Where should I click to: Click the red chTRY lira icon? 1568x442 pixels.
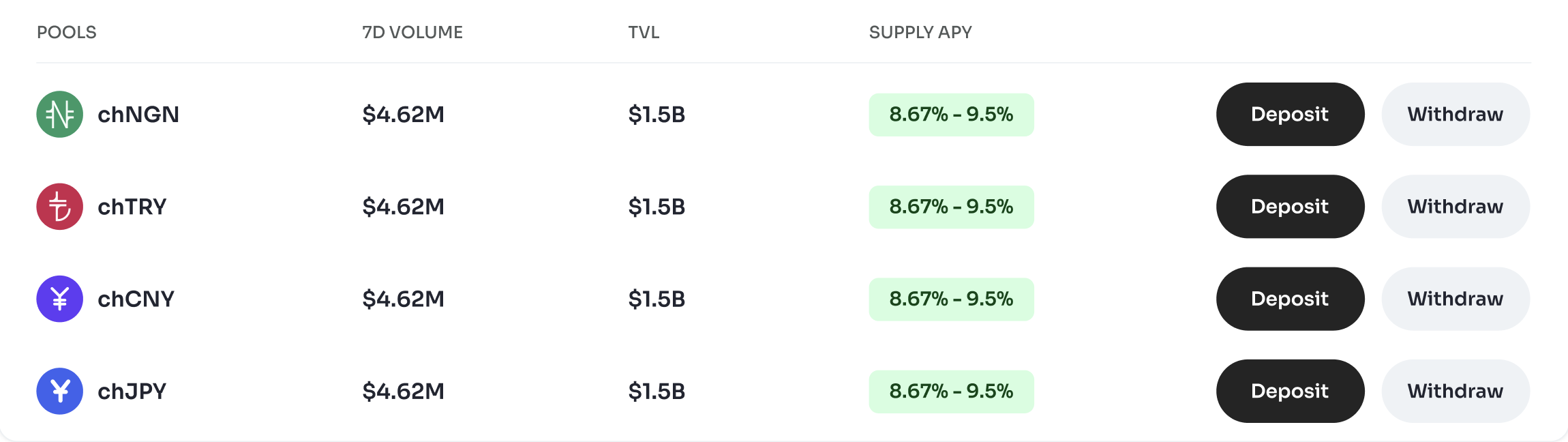(61, 206)
